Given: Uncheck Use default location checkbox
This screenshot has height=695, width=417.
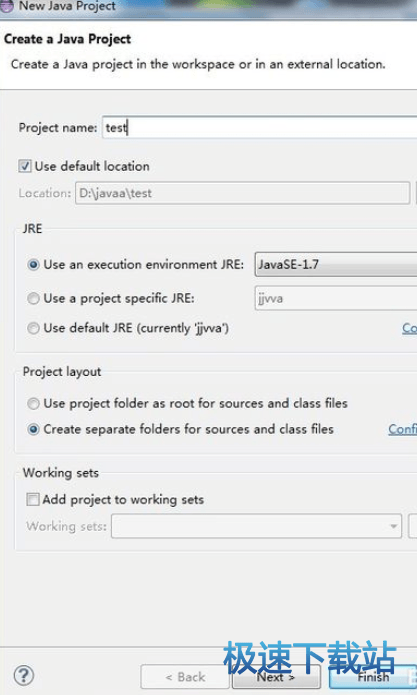Looking at the screenshot, I should 24,166.
